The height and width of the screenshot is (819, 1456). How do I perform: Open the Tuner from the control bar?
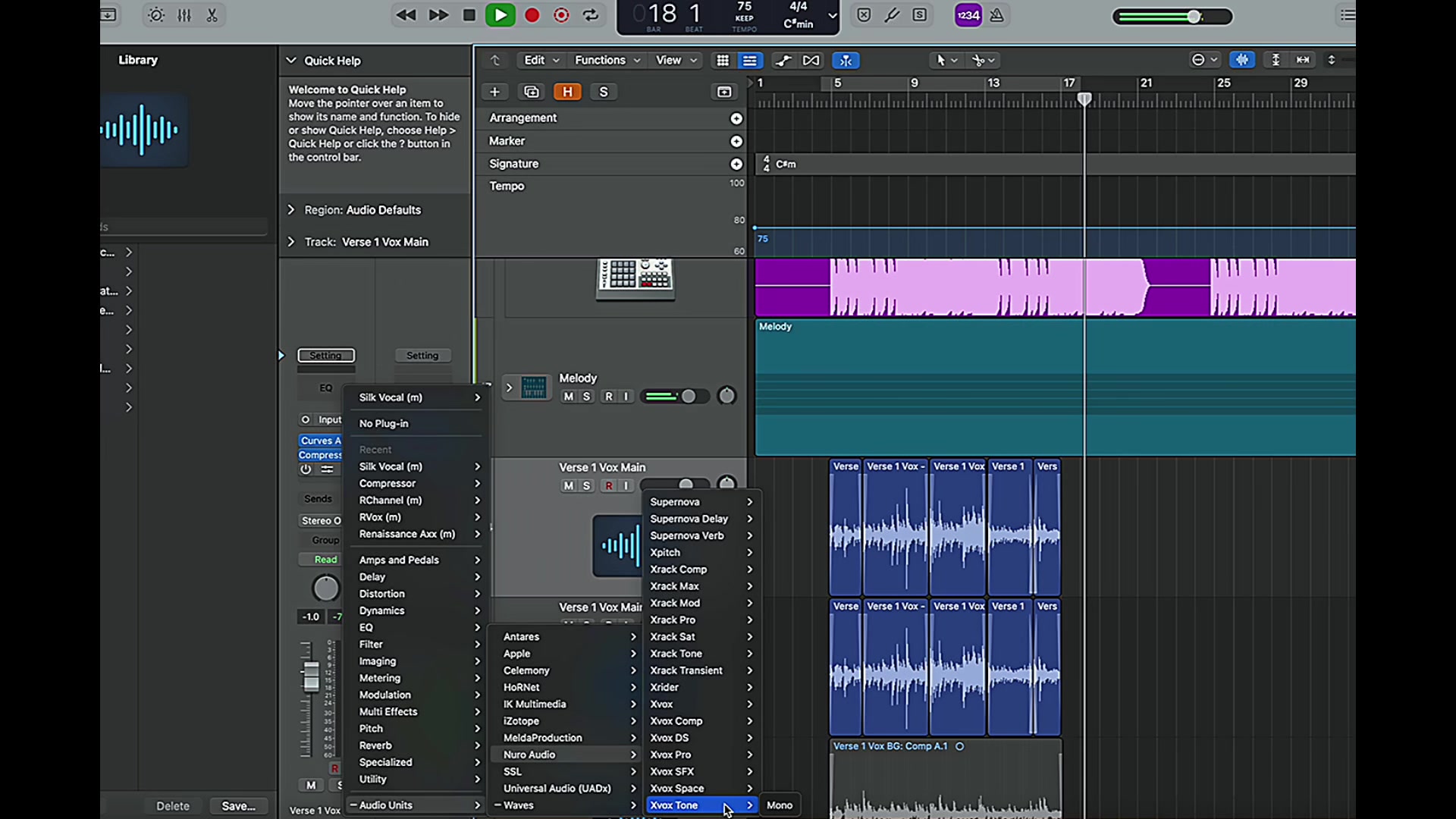[892, 15]
